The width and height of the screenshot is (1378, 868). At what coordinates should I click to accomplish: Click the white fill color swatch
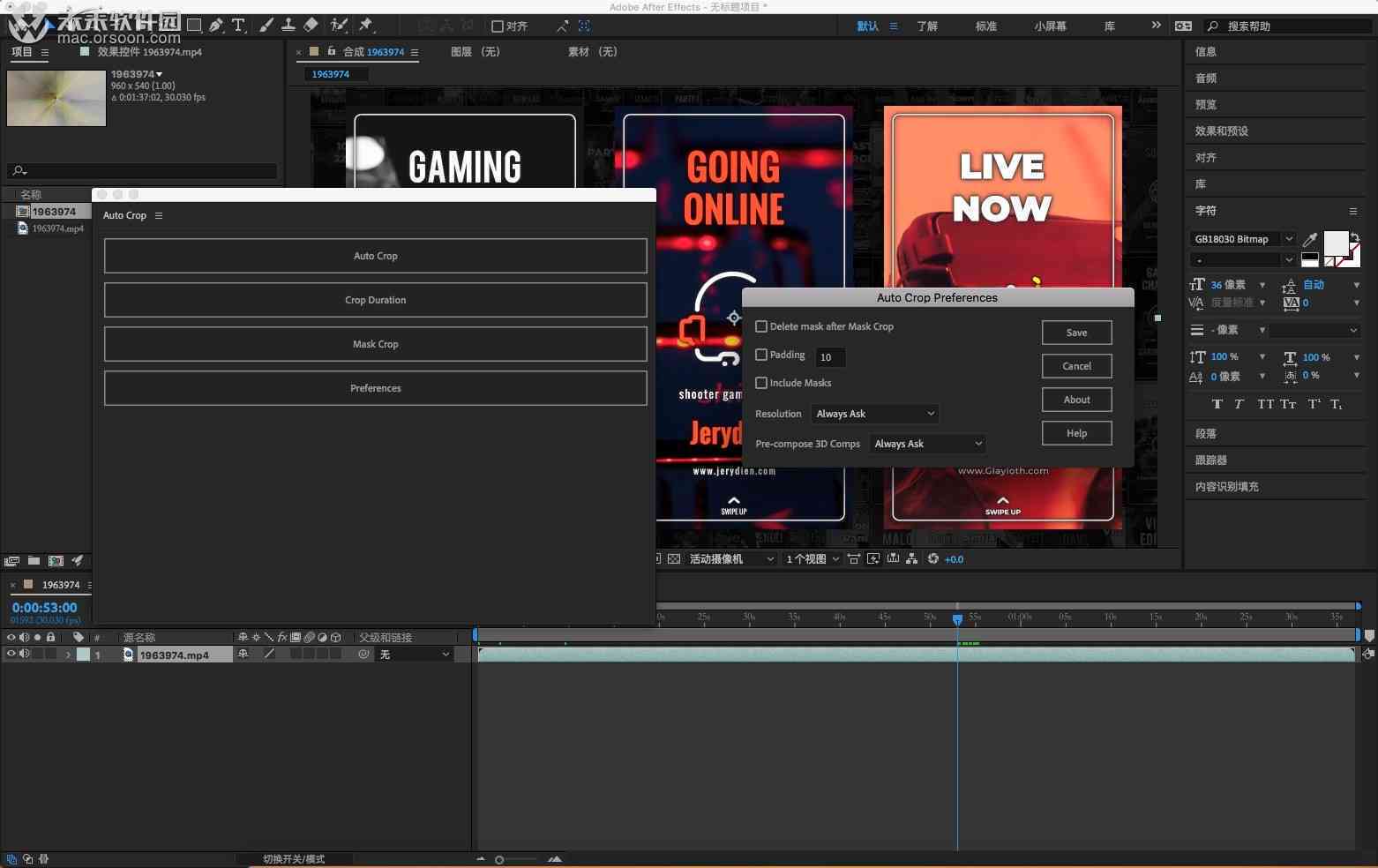[1336, 243]
